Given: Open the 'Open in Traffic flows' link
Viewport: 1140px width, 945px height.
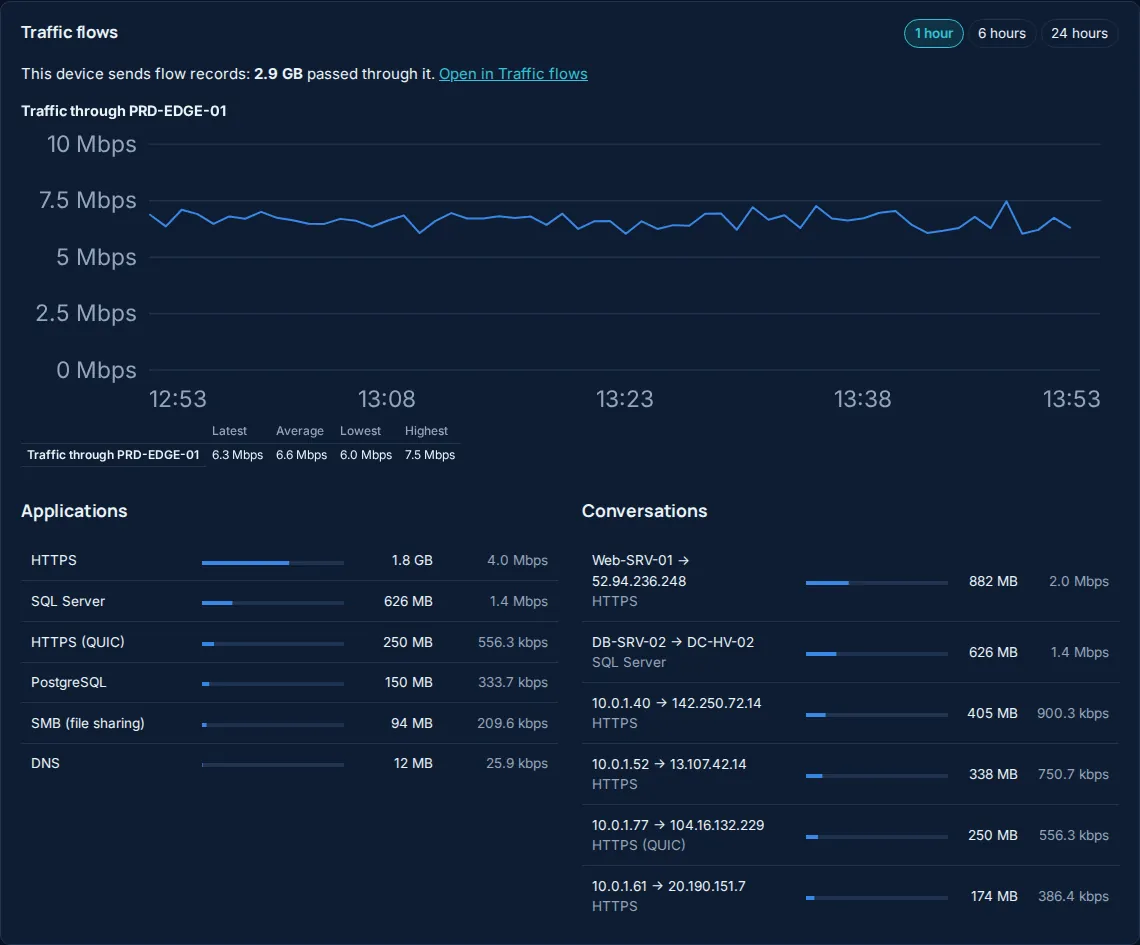Looking at the screenshot, I should (513, 73).
